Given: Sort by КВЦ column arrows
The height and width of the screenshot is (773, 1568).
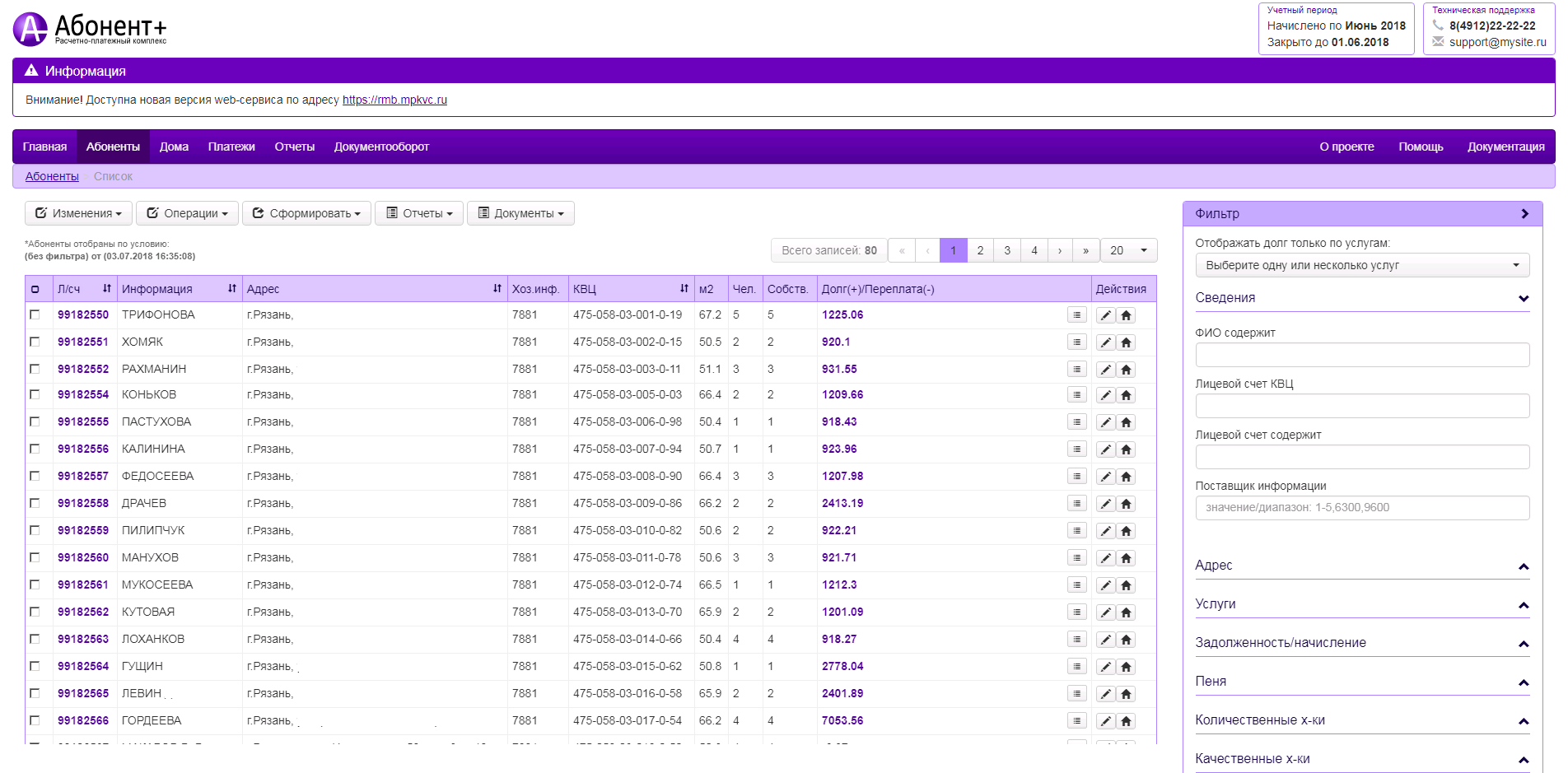Looking at the screenshot, I should click(x=684, y=288).
